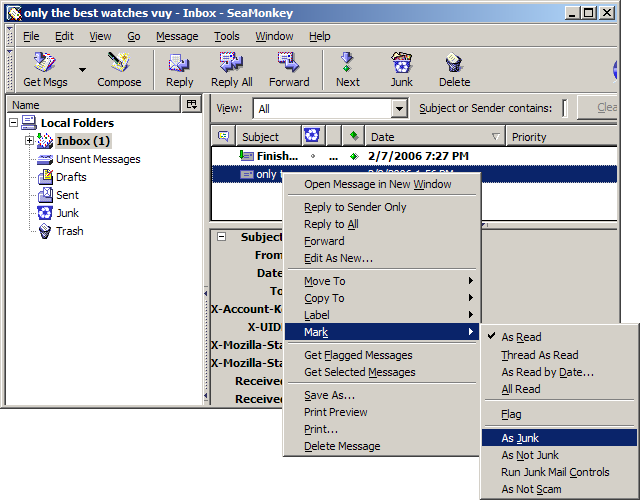
Task: Open the Tools menu
Action: coord(227,36)
